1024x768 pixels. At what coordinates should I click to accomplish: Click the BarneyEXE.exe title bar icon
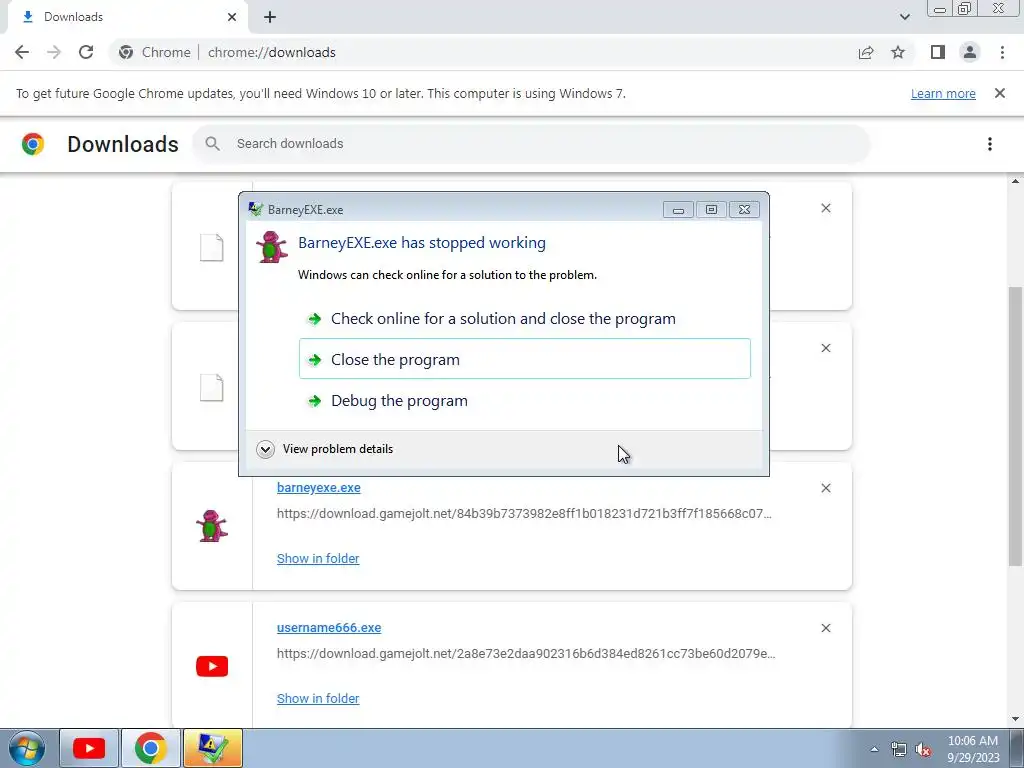click(x=255, y=209)
